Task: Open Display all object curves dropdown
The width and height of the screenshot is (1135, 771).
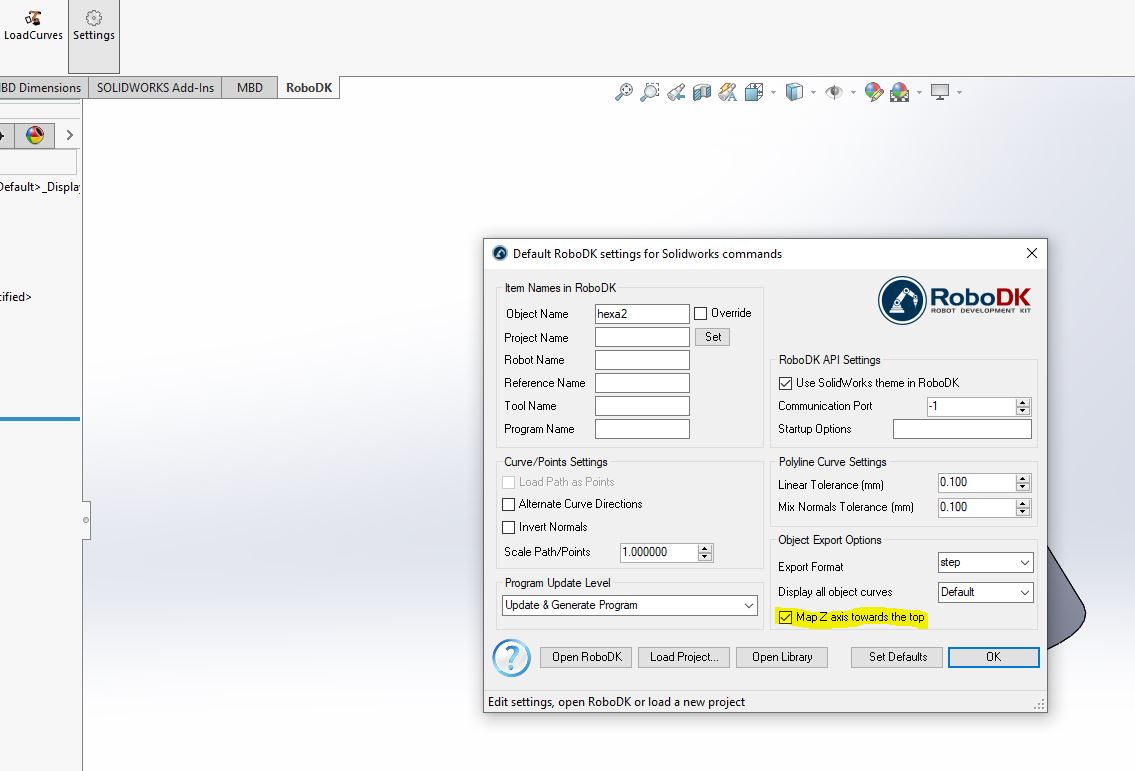Action: (985, 592)
